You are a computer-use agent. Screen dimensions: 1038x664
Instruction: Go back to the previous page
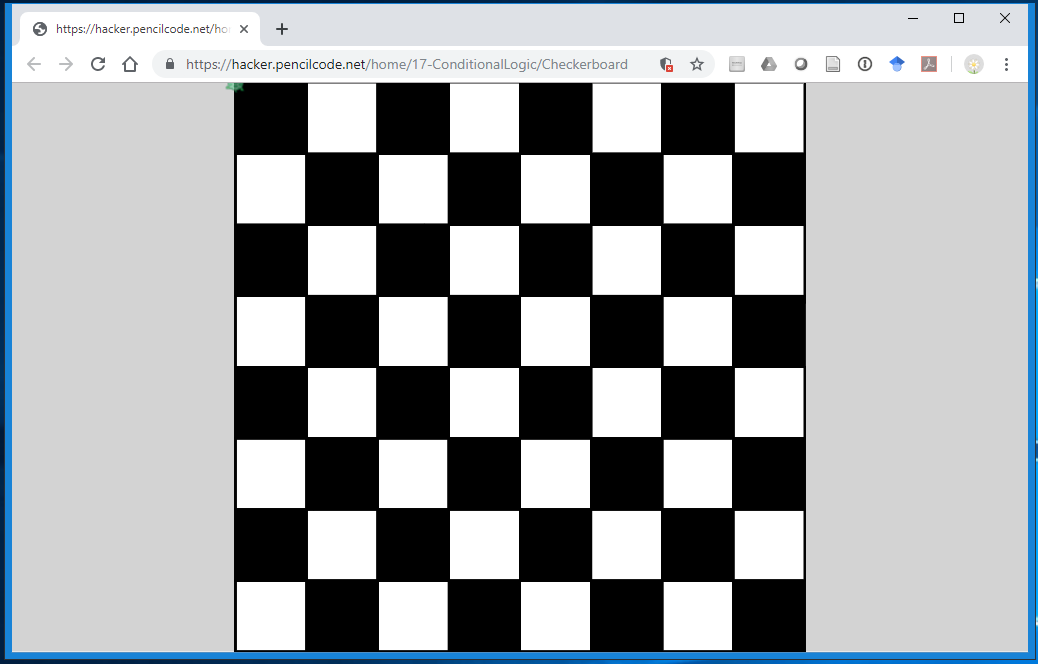(33, 64)
